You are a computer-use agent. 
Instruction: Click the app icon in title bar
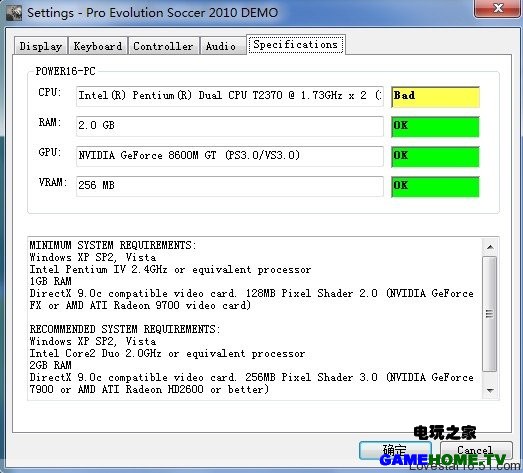coord(14,13)
